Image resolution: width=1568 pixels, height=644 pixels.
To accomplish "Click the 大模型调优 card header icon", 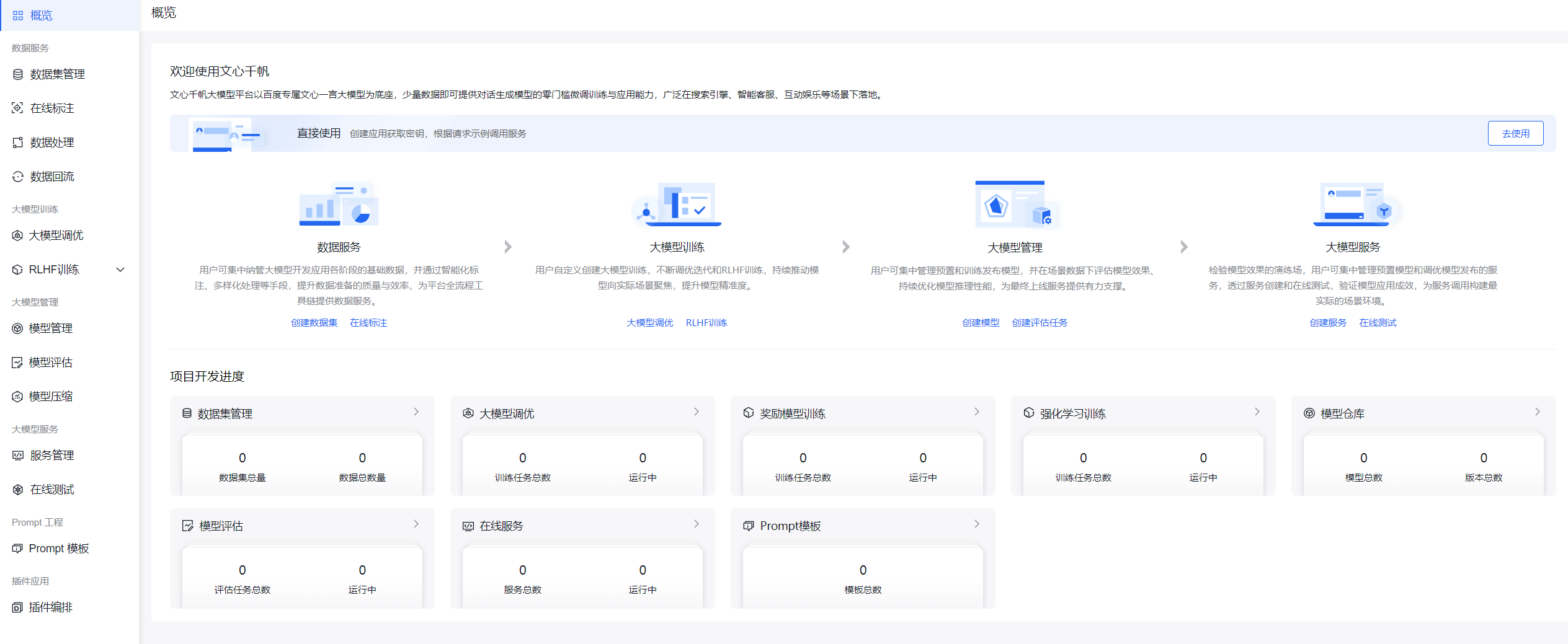I will (468, 413).
